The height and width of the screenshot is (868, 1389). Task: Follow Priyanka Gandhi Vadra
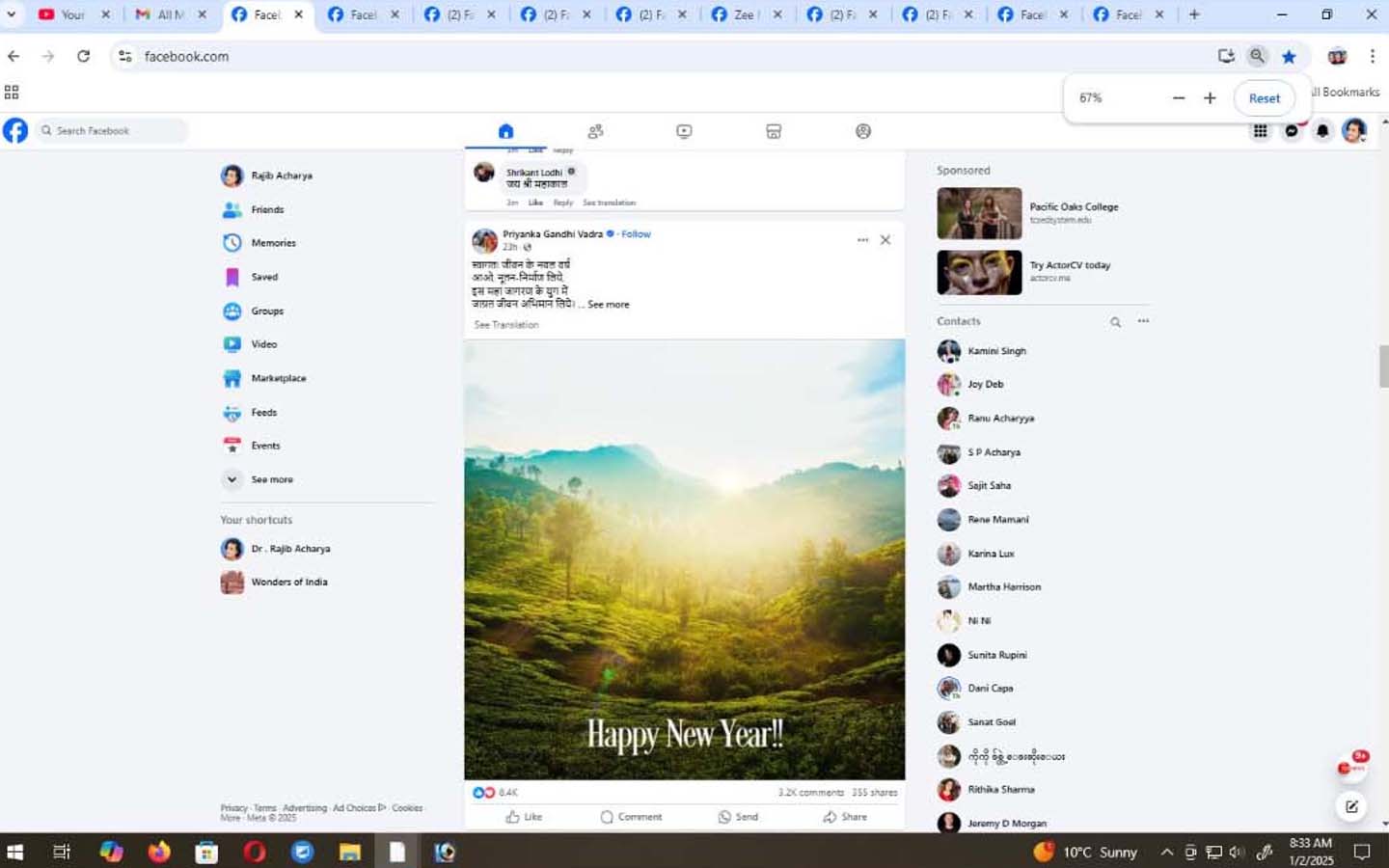pos(636,234)
